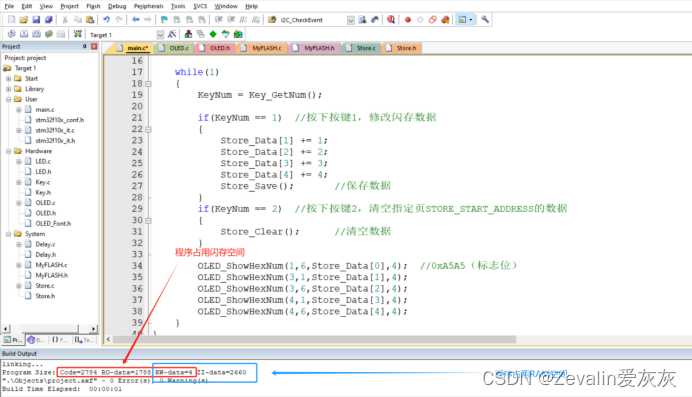Insert a bookmark using the flag icon
The image size is (692, 397).
tap(164, 19)
